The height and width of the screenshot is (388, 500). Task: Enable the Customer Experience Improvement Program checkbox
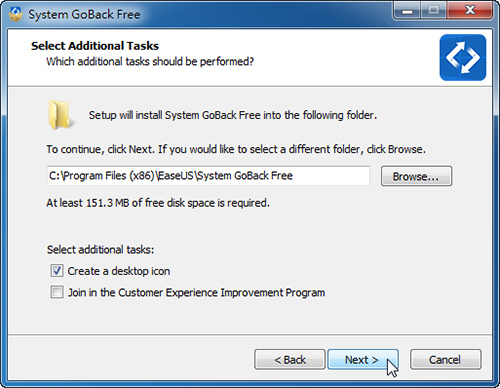[x=57, y=292]
